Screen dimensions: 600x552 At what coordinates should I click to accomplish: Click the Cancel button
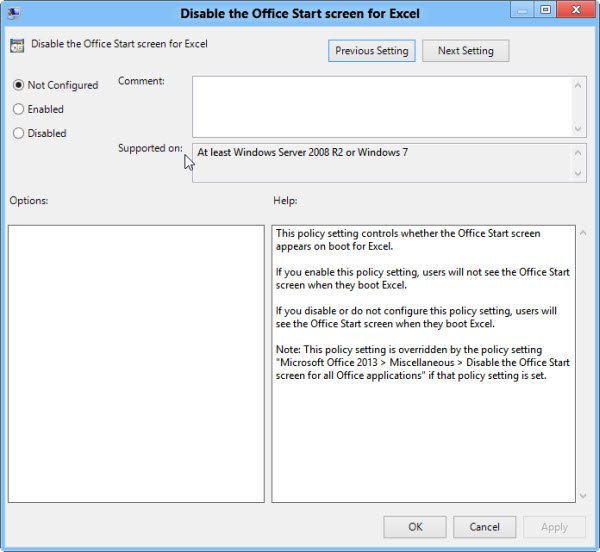(484, 527)
